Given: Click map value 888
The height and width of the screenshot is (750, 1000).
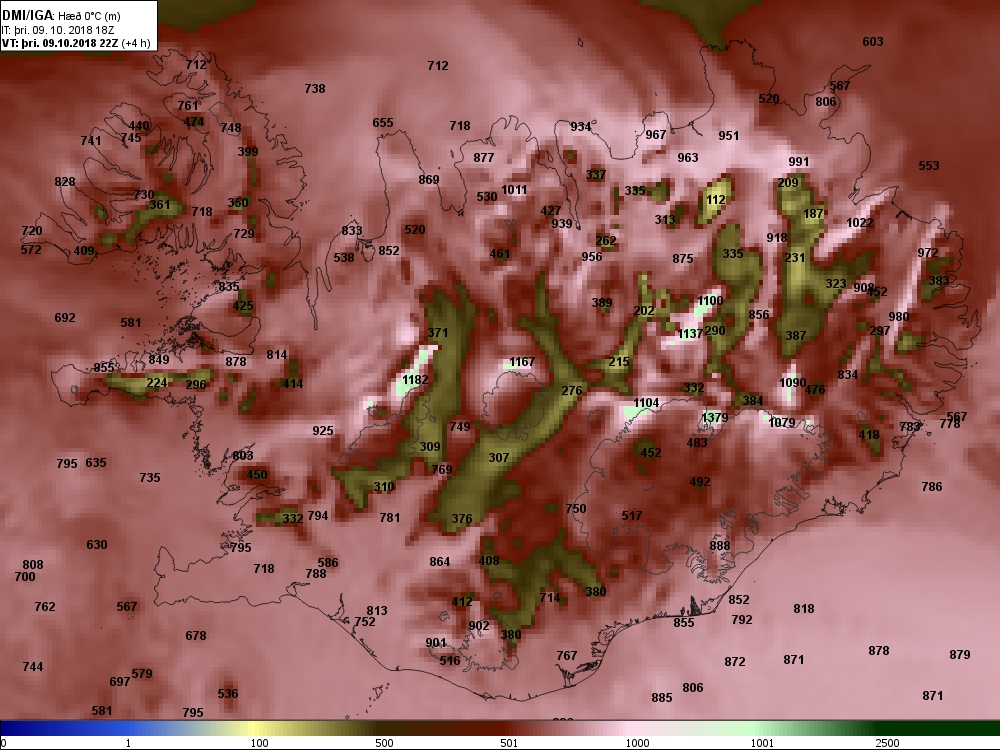Looking at the screenshot, I should (x=719, y=545).
